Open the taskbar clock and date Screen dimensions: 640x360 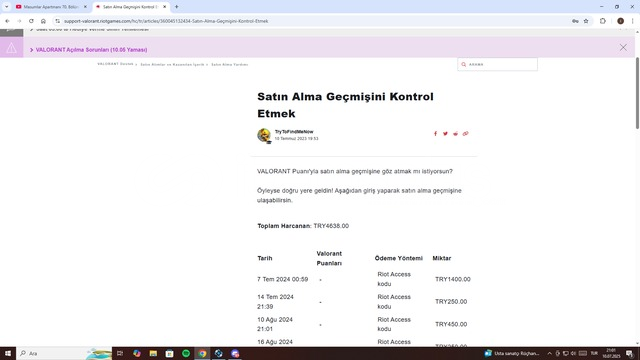pos(611,353)
